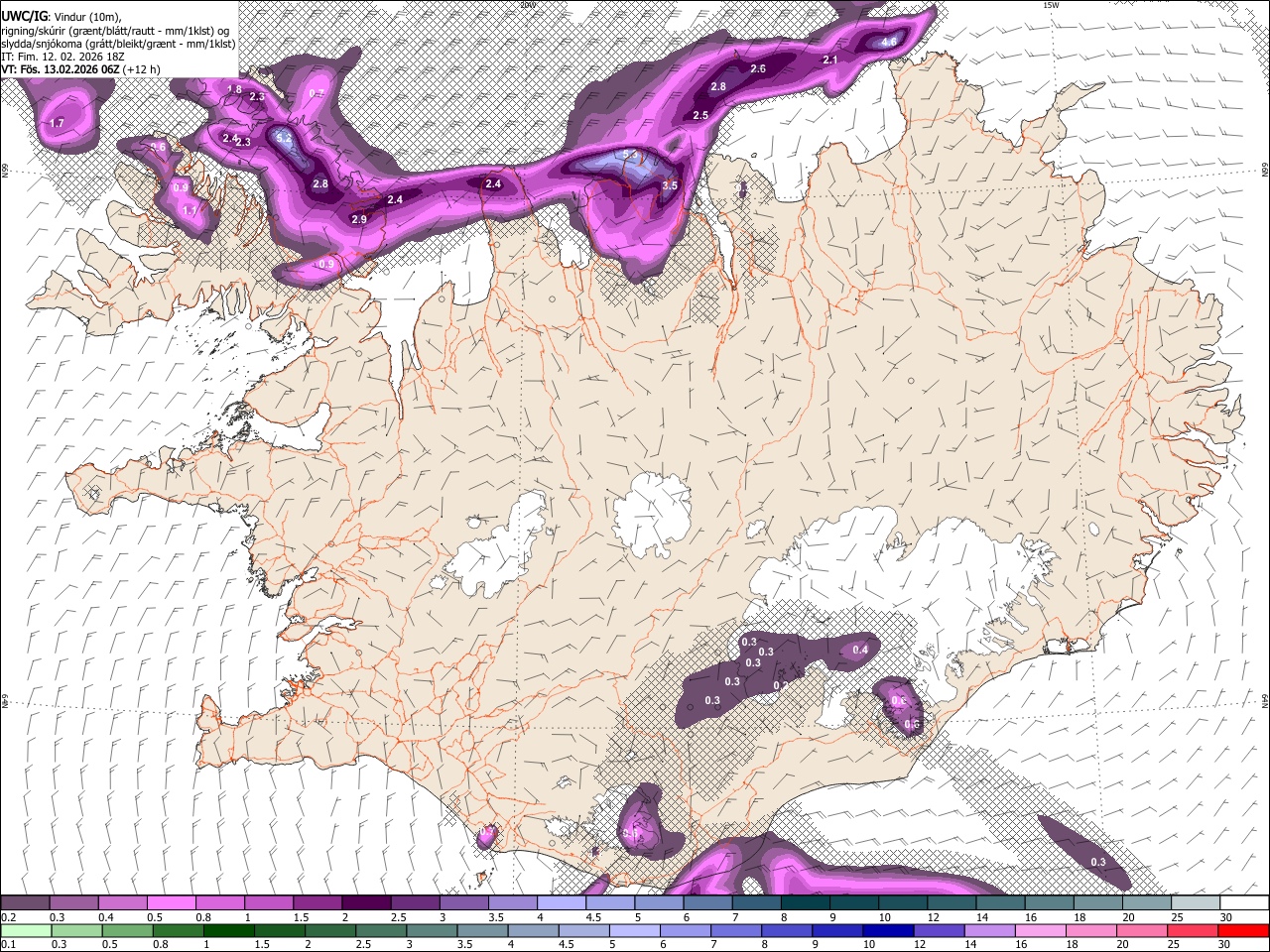Select the darkest purple 2–2.5 swatch, upper legend
This screenshot has height=952, width=1270.
[x=366, y=902]
